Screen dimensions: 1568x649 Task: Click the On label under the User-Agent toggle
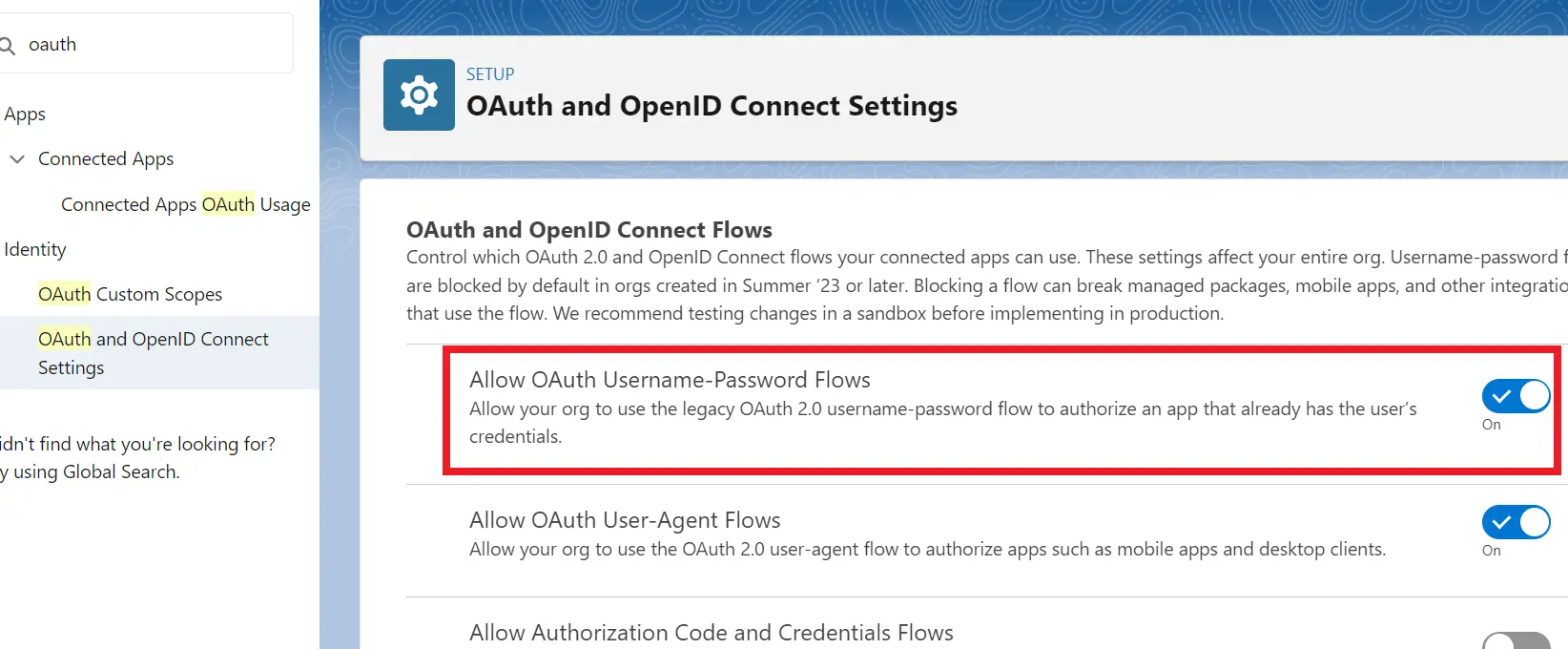click(1489, 551)
